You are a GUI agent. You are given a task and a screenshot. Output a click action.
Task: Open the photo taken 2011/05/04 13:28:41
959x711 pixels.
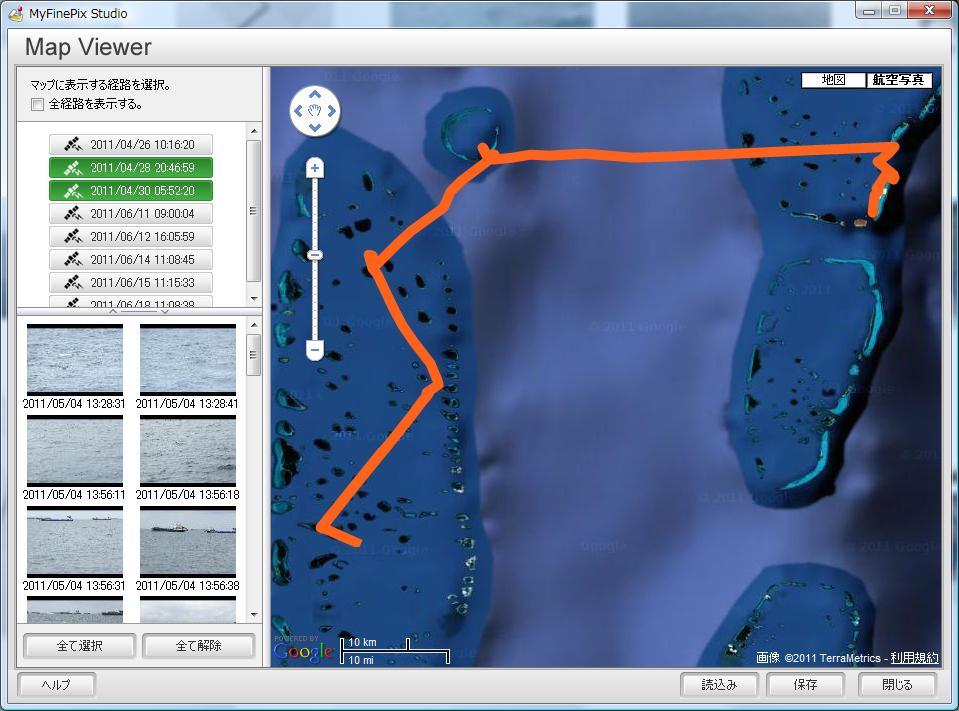point(188,359)
